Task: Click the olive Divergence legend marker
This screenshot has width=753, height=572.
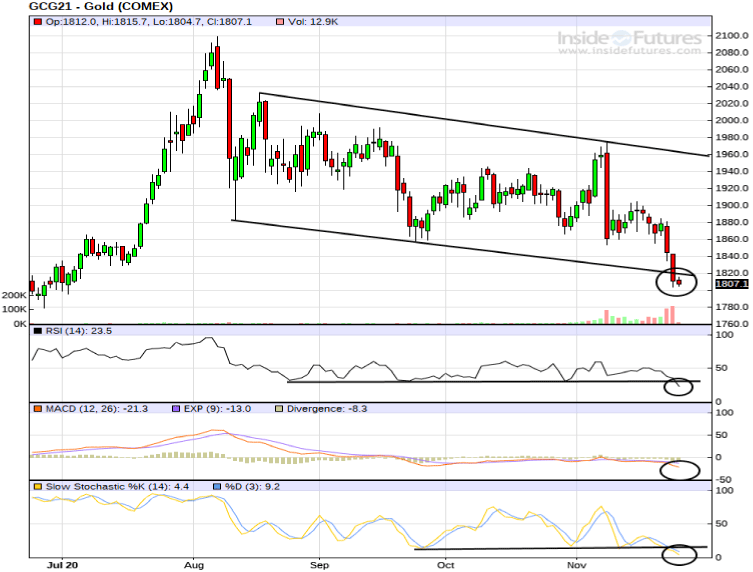Action: 280,408
